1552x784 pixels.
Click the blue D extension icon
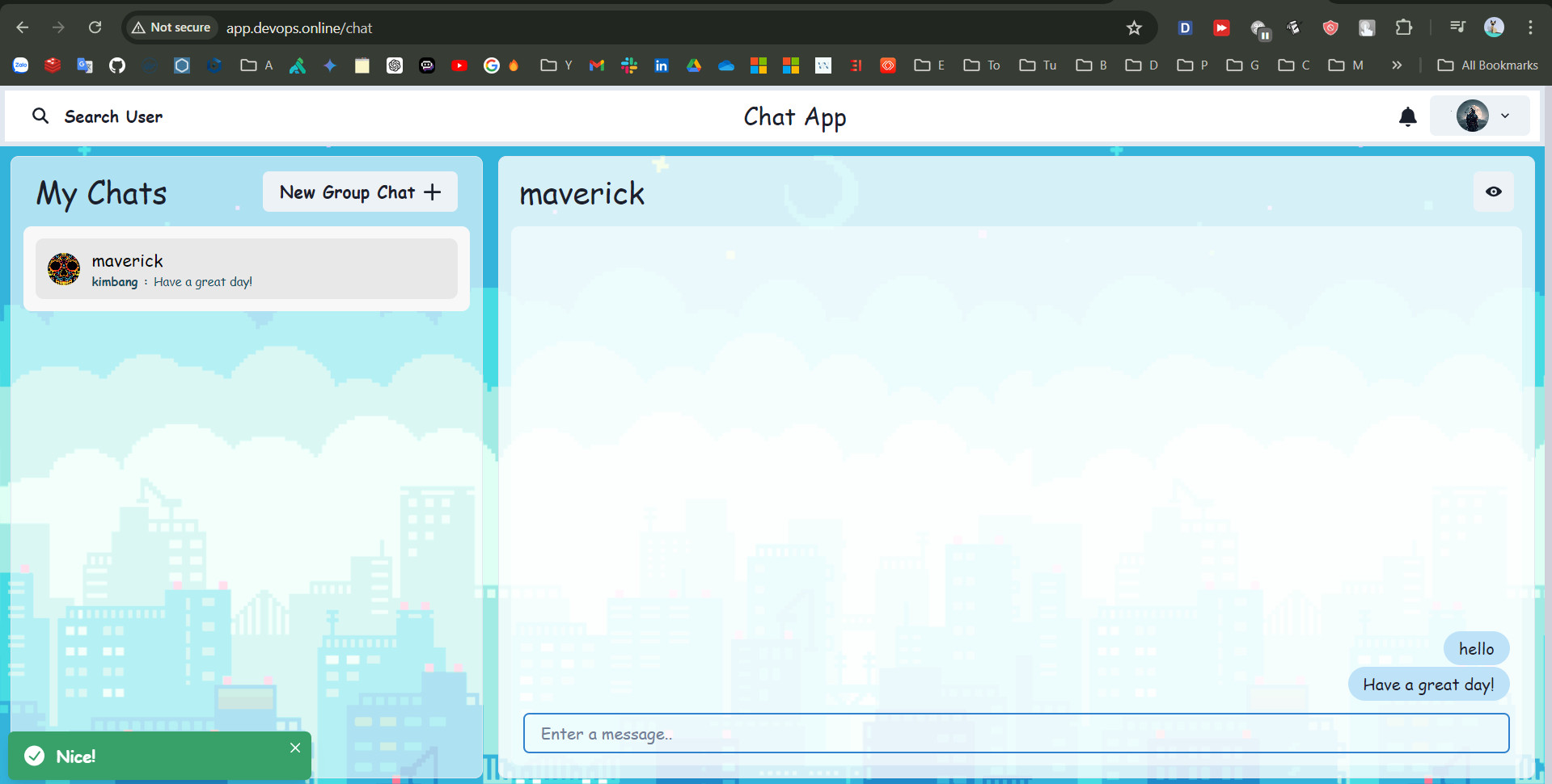point(1185,27)
